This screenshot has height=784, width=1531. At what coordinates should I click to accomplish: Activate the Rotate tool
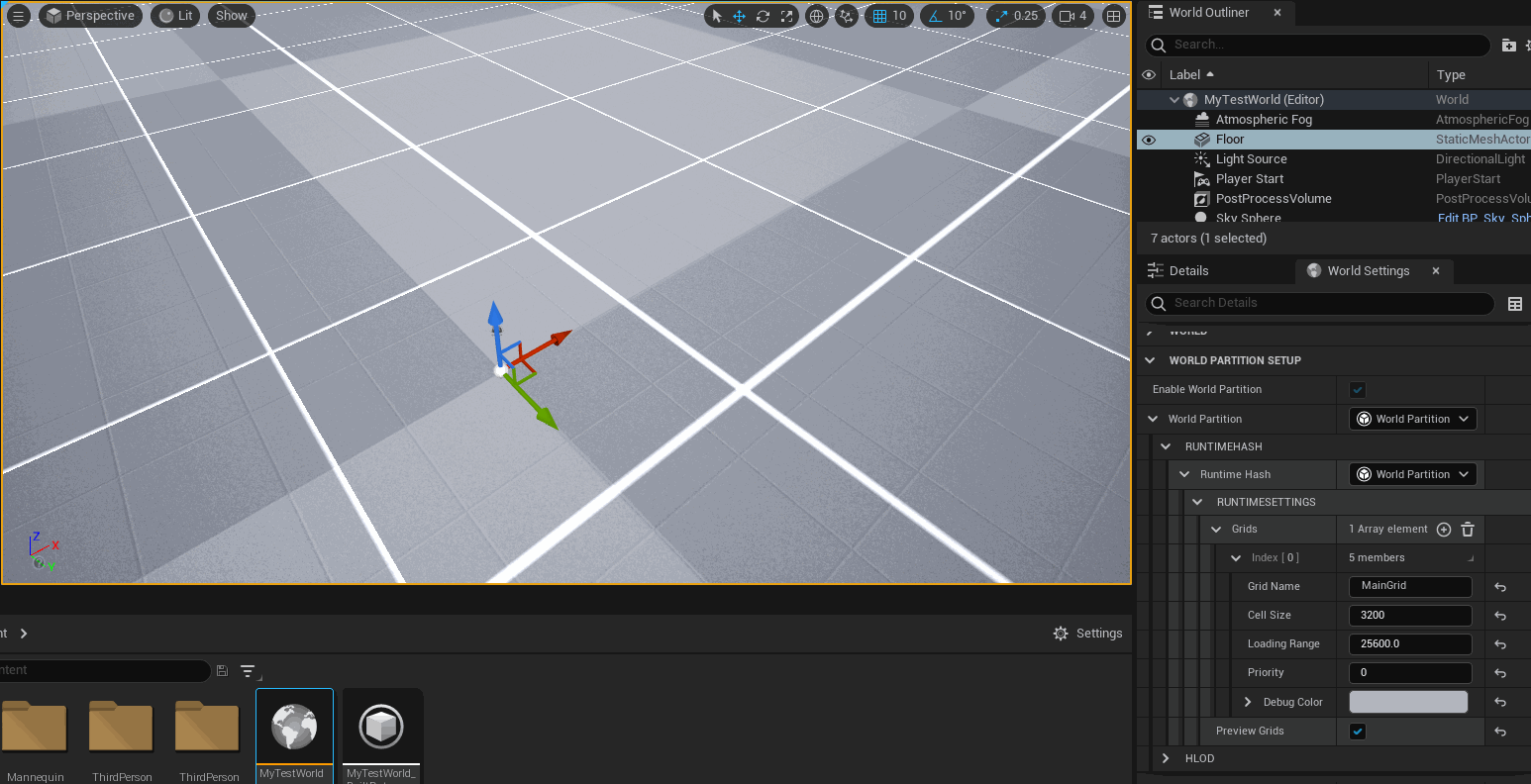763,16
